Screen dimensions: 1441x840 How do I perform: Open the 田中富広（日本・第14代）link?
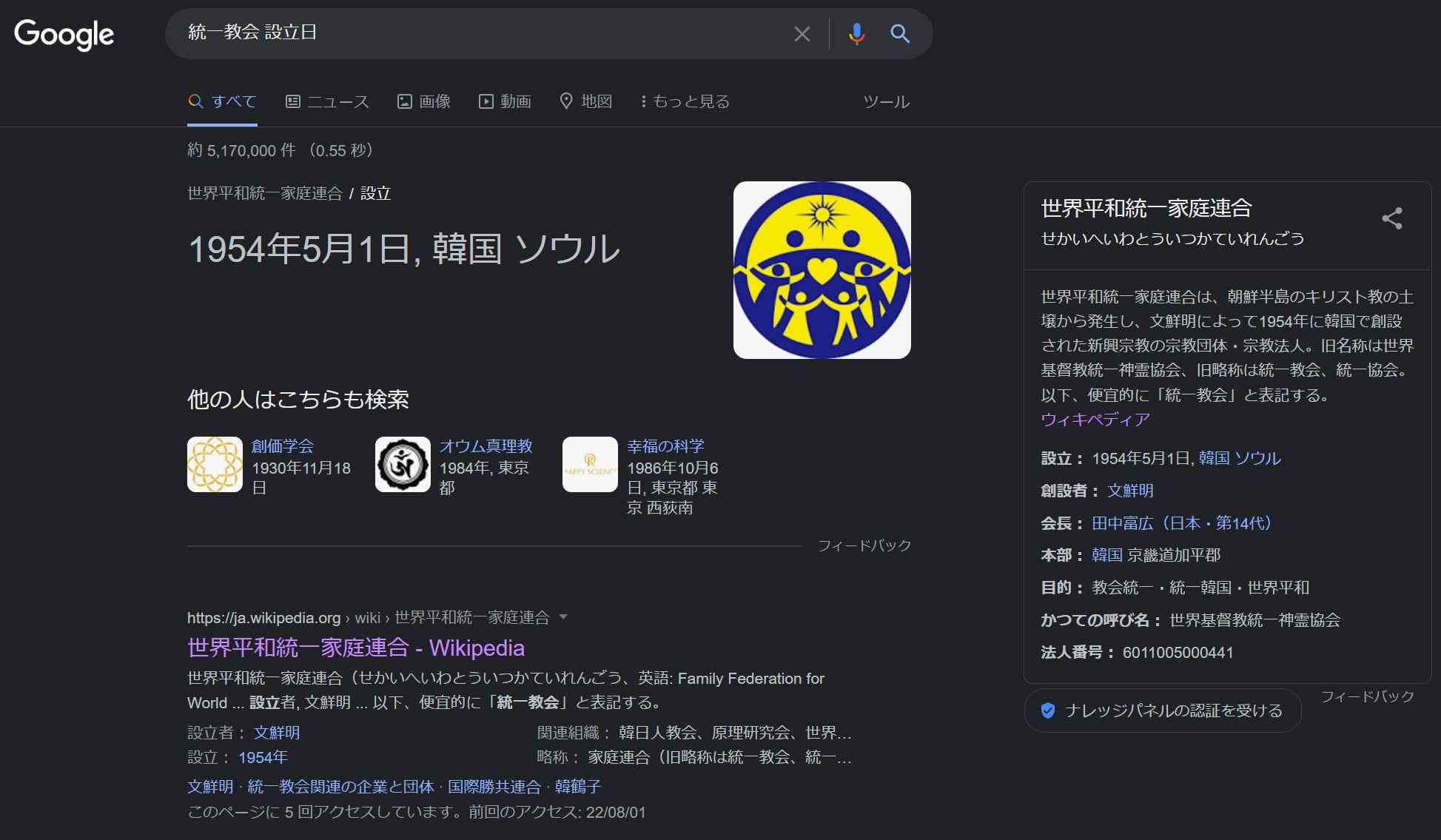[x=1186, y=523]
